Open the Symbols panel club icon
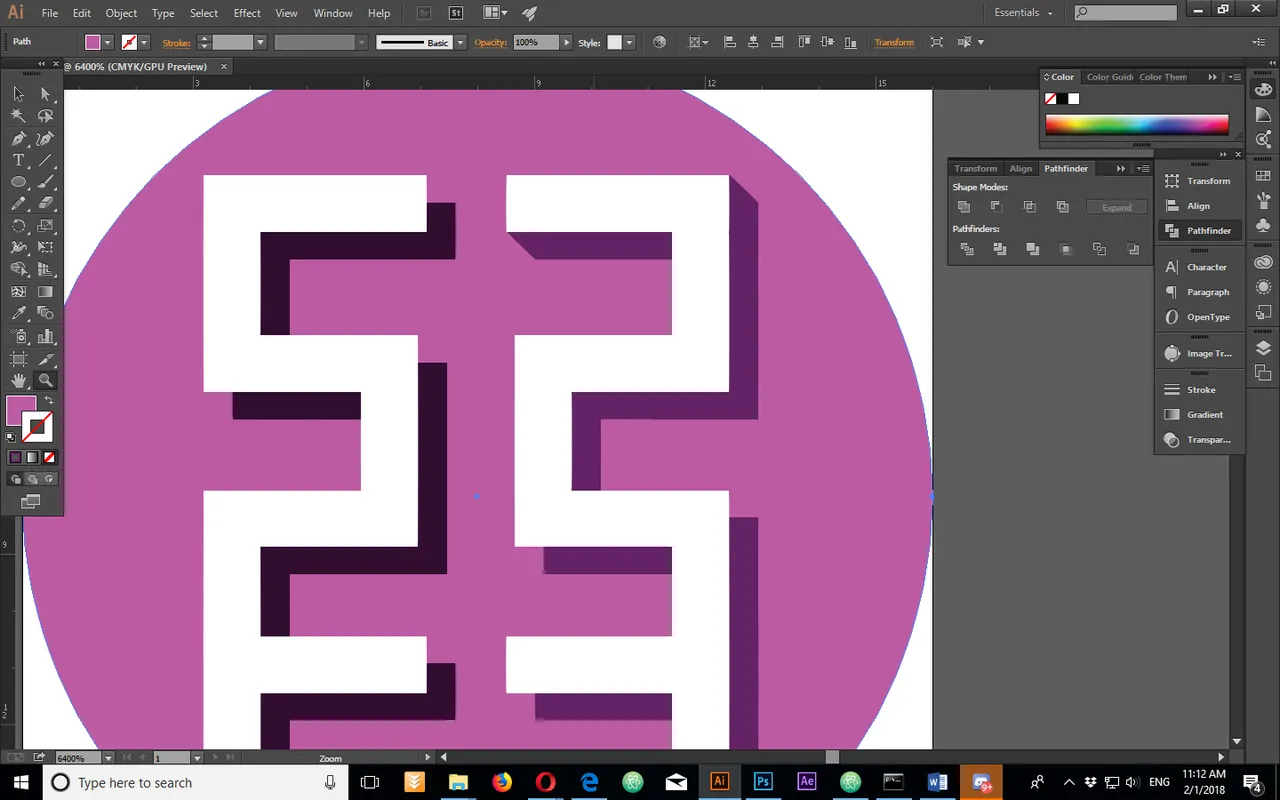Image resolution: width=1280 pixels, height=800 pixels. click(x=1263, y=226)
